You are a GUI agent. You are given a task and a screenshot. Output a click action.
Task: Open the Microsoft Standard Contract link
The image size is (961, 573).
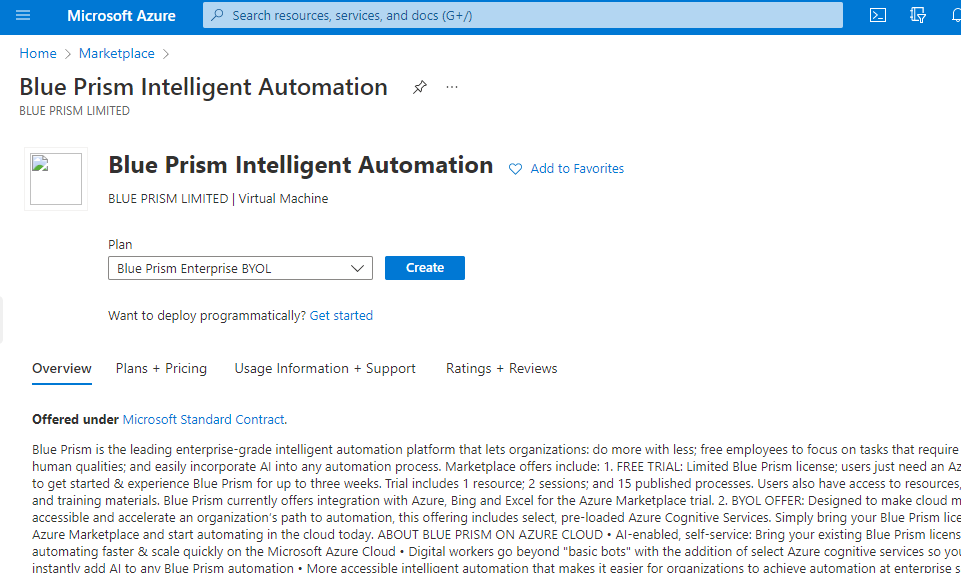click(x=204, y=420)
